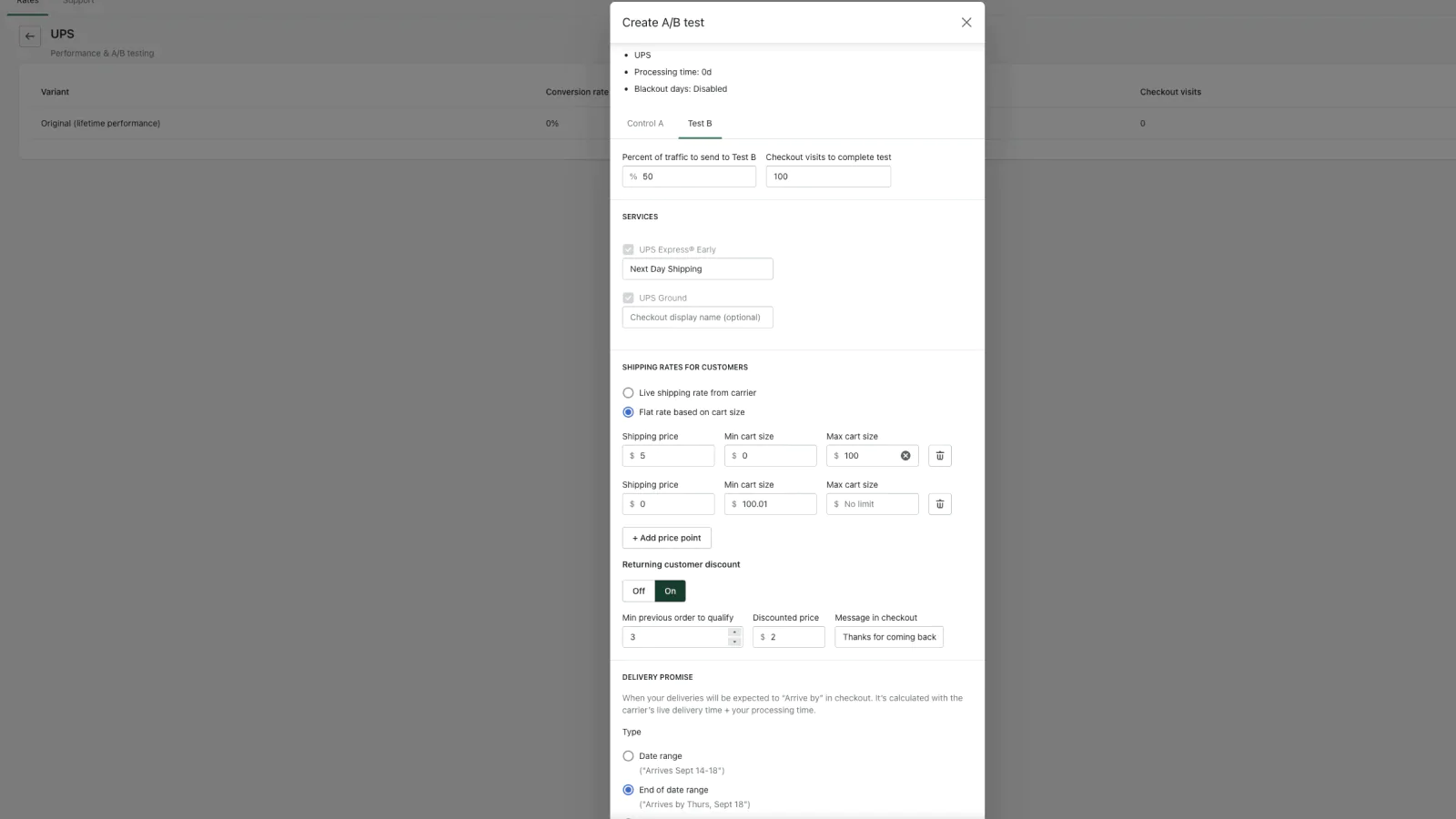Edit Min cart size field showing 0
This screenshot has width=1456, height=819.
[771, 456]
